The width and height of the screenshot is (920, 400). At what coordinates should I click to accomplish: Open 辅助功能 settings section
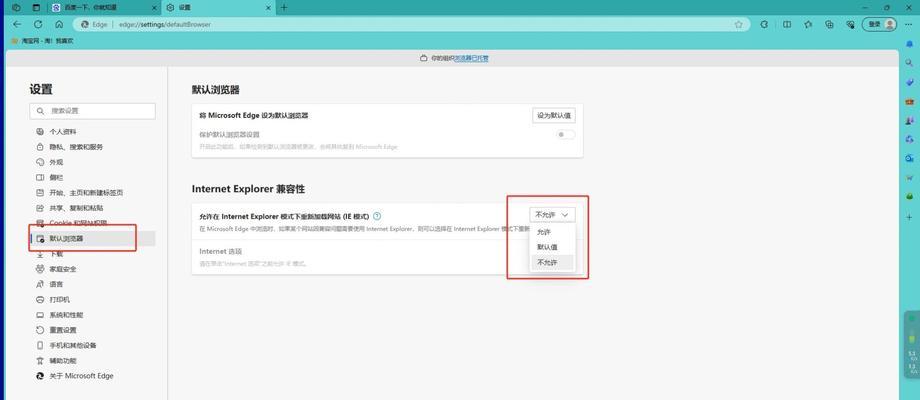(93, 361)
